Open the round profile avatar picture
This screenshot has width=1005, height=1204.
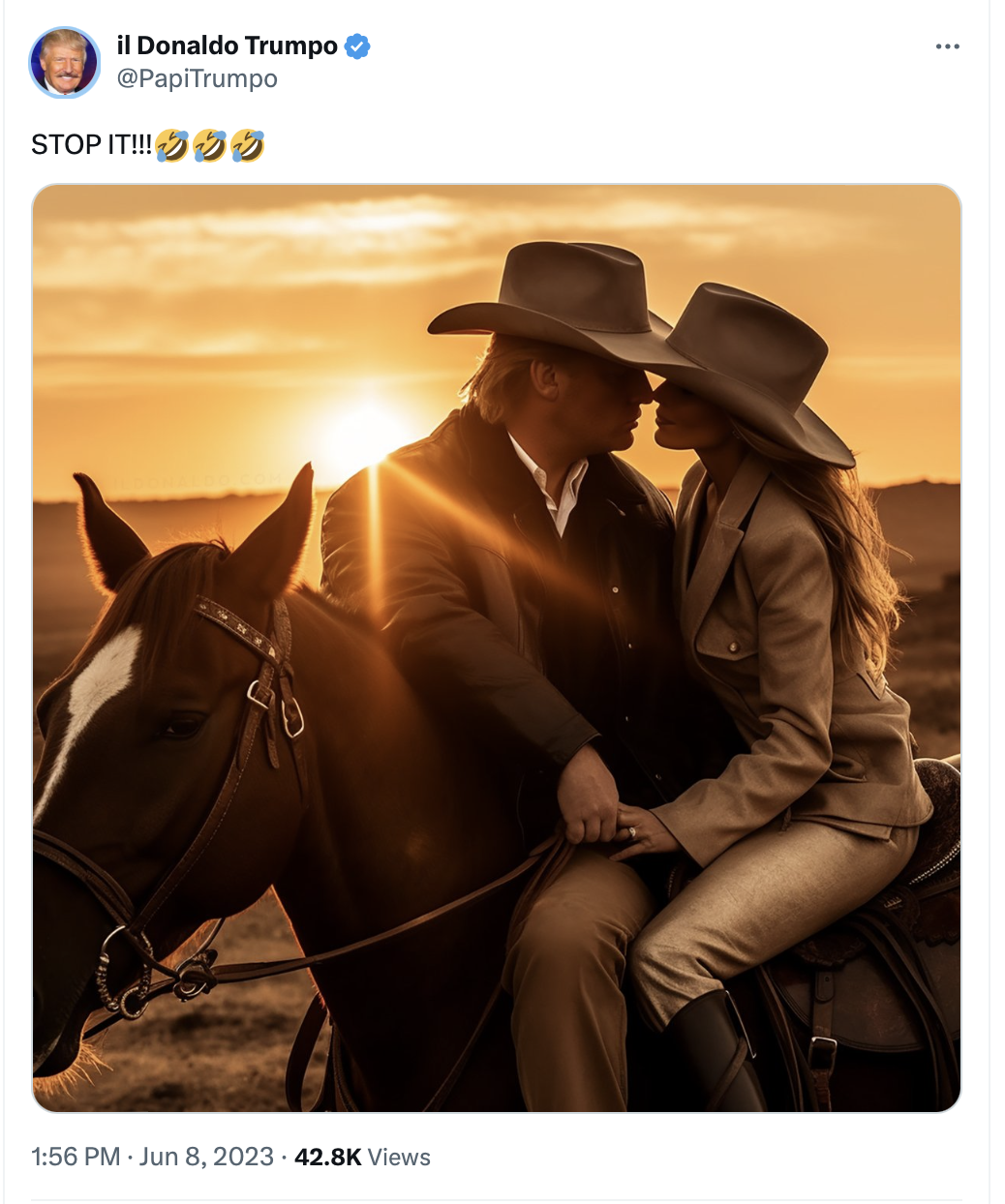65,63
